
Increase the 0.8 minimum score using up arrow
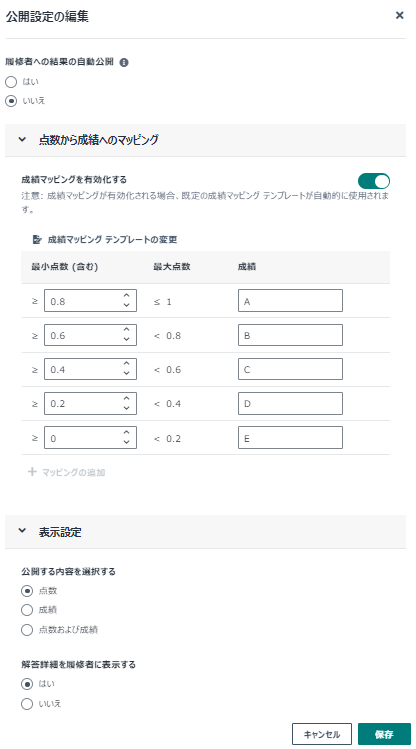(x=126, y=296)
